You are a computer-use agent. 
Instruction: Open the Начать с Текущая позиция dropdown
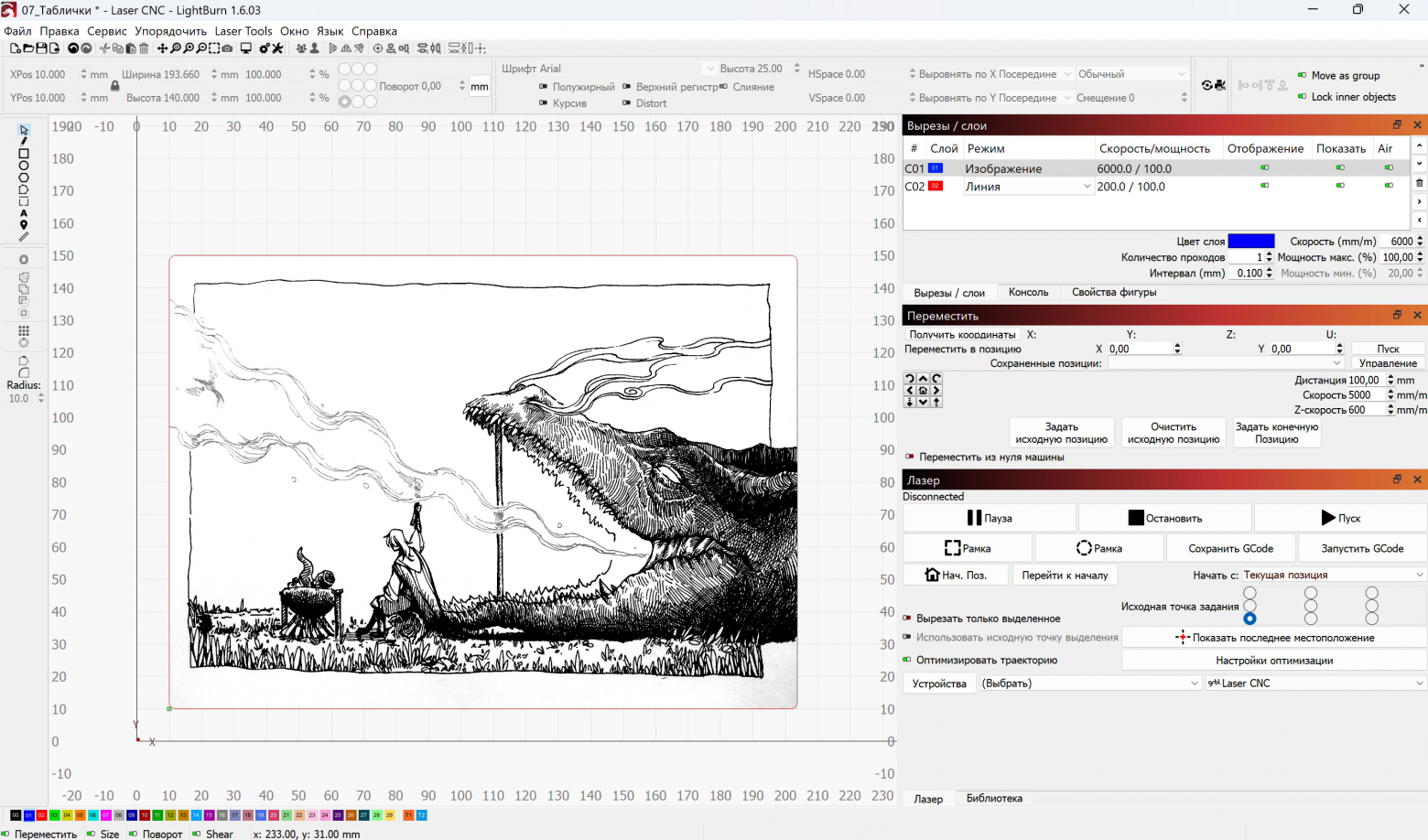point(1333,576)
